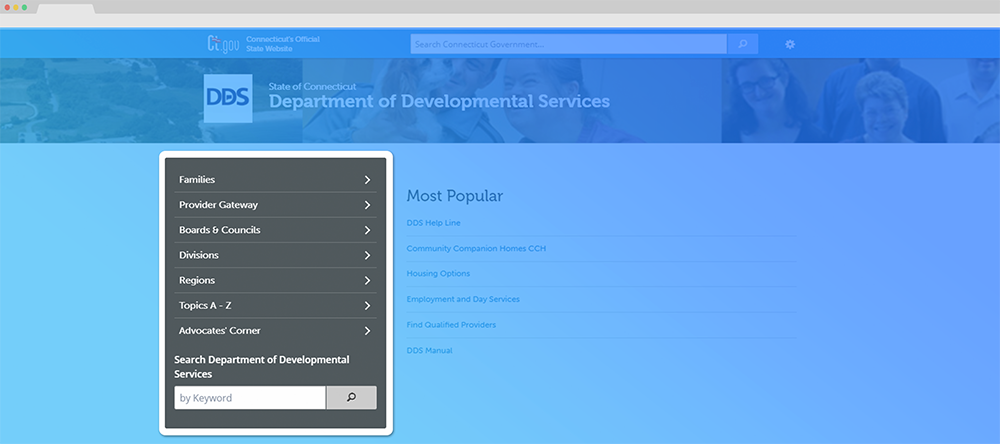Open the Advocates' Corner menu item
The height and width of the screenshot is (444, 1000).
220,331
